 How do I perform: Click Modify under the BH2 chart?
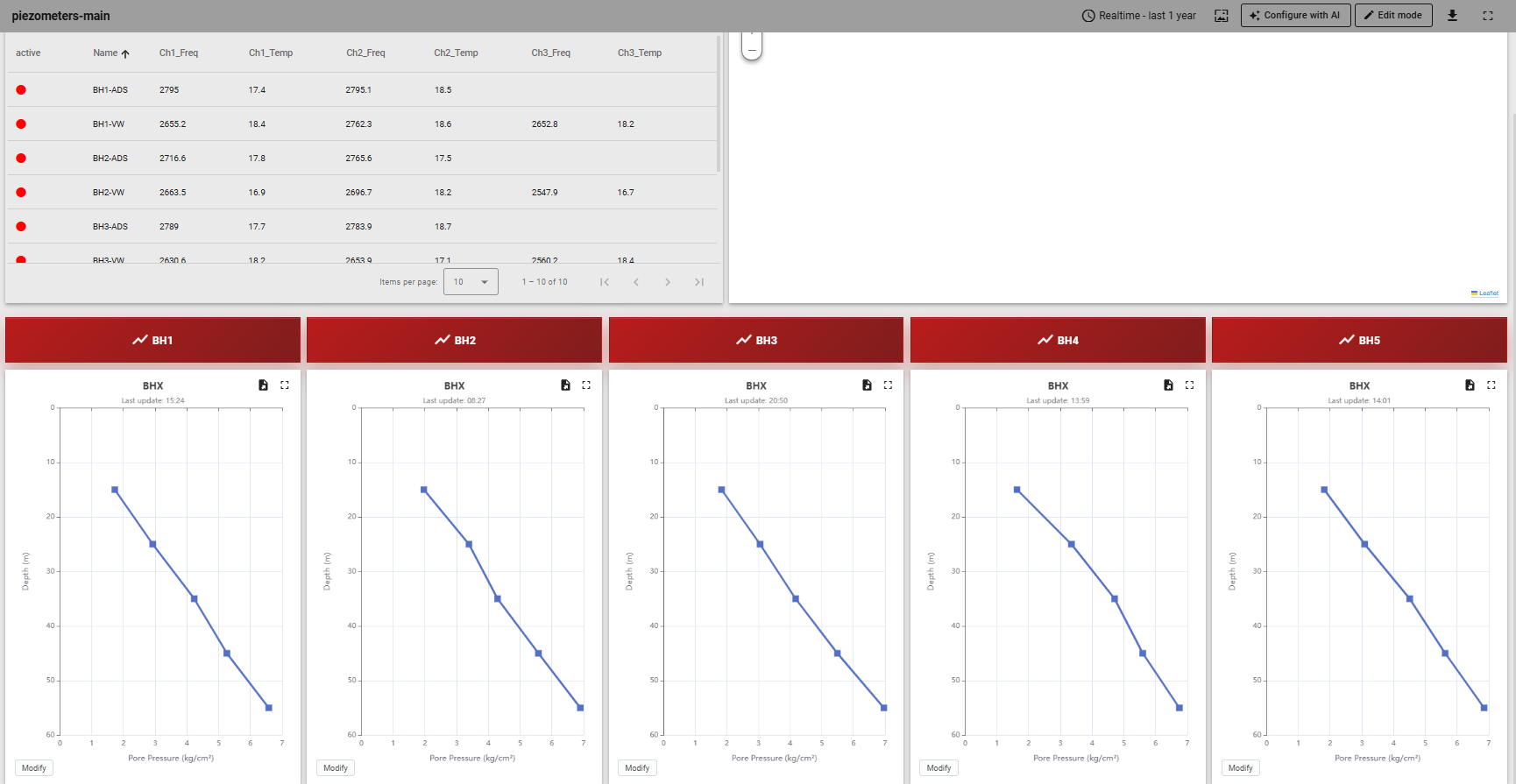tap(336, 768)
